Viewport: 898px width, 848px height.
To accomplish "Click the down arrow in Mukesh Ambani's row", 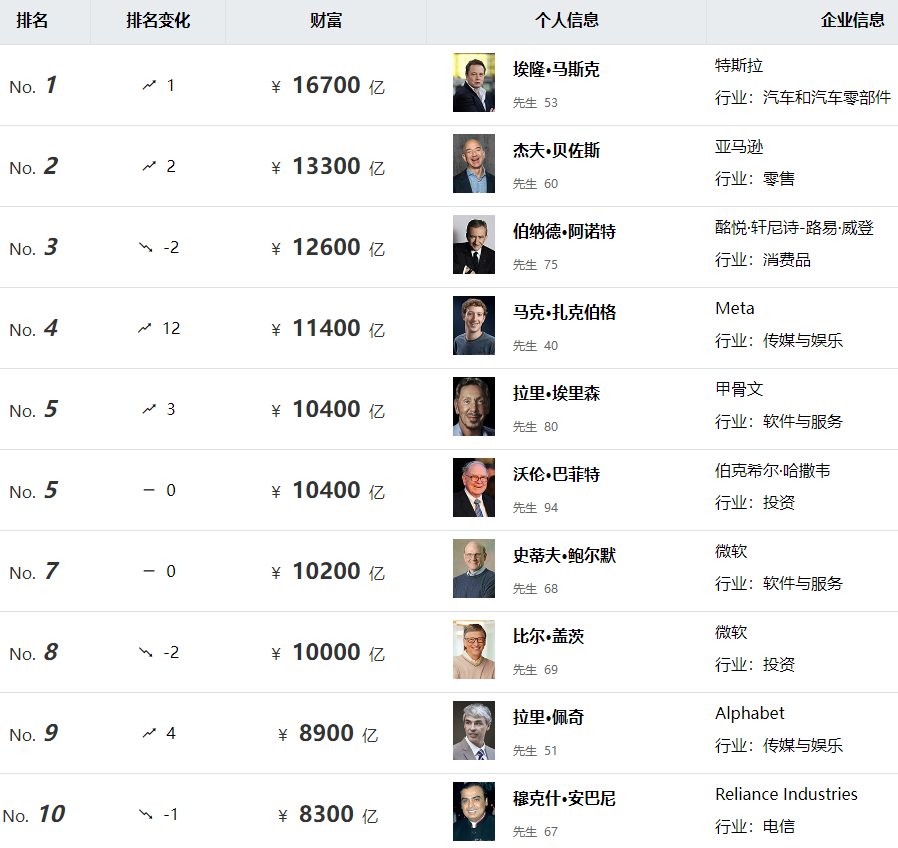I will click(146, 815).
